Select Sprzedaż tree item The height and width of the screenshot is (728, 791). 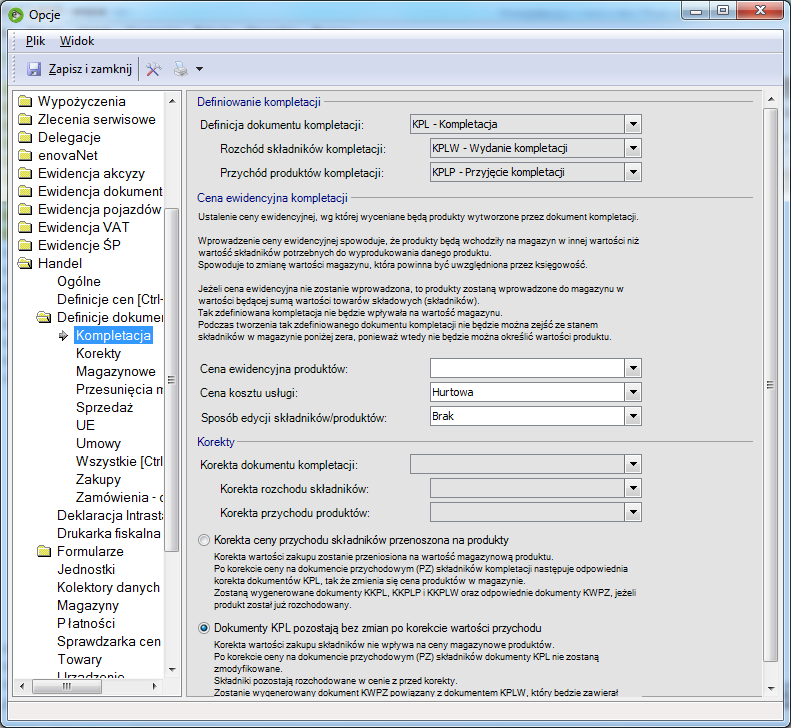(104, 407)
